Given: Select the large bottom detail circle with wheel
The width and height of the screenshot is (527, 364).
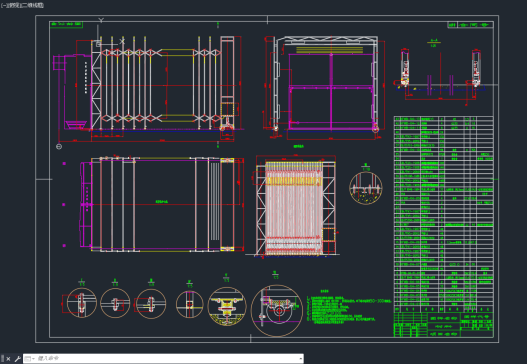Looking at the screenshot, I should 277,311.
